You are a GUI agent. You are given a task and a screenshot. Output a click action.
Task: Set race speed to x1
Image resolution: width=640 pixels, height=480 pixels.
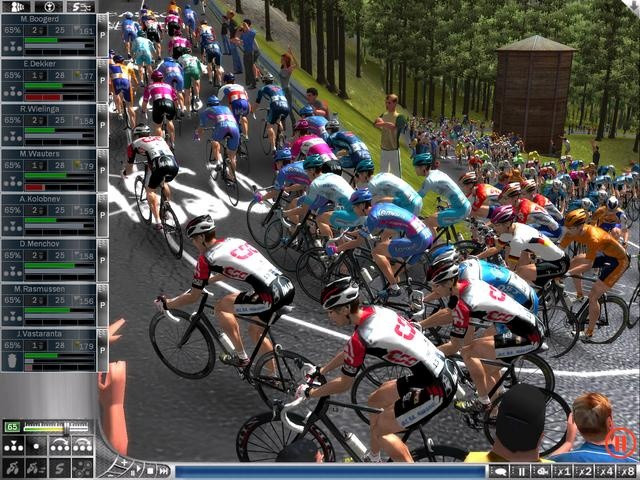564,472
